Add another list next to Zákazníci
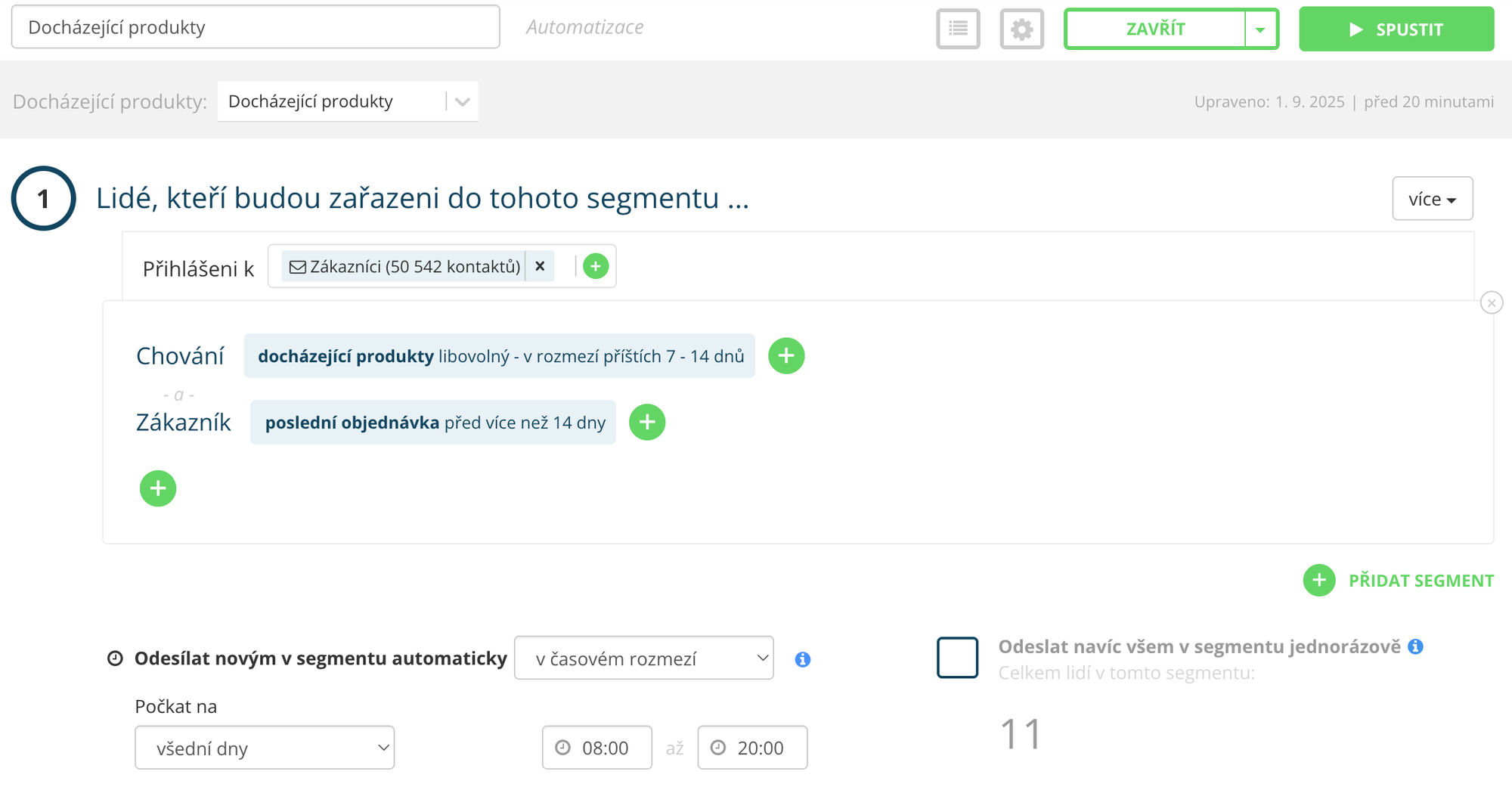 click(596, 266)
